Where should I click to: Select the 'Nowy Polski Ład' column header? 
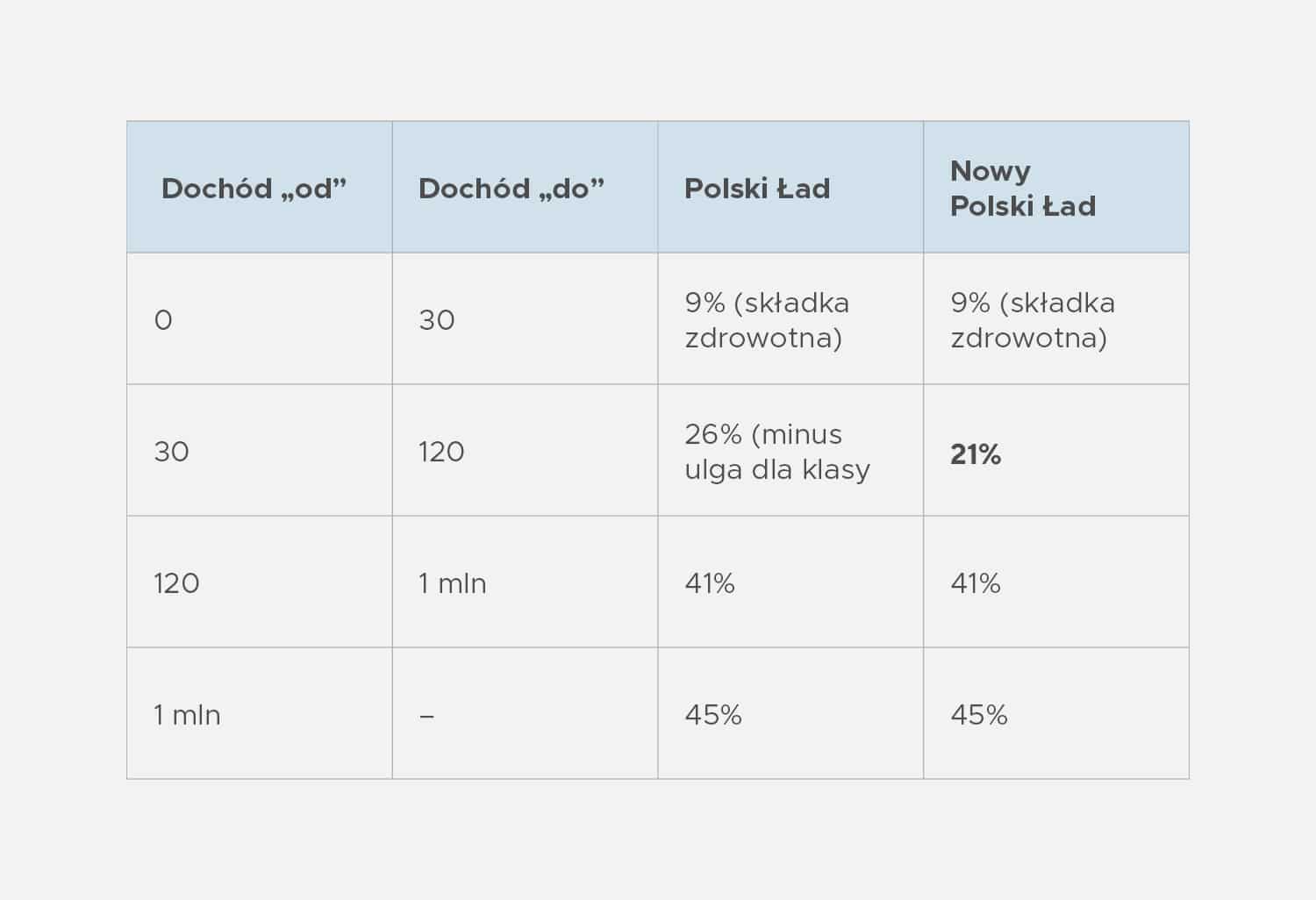pos(1023,189)
